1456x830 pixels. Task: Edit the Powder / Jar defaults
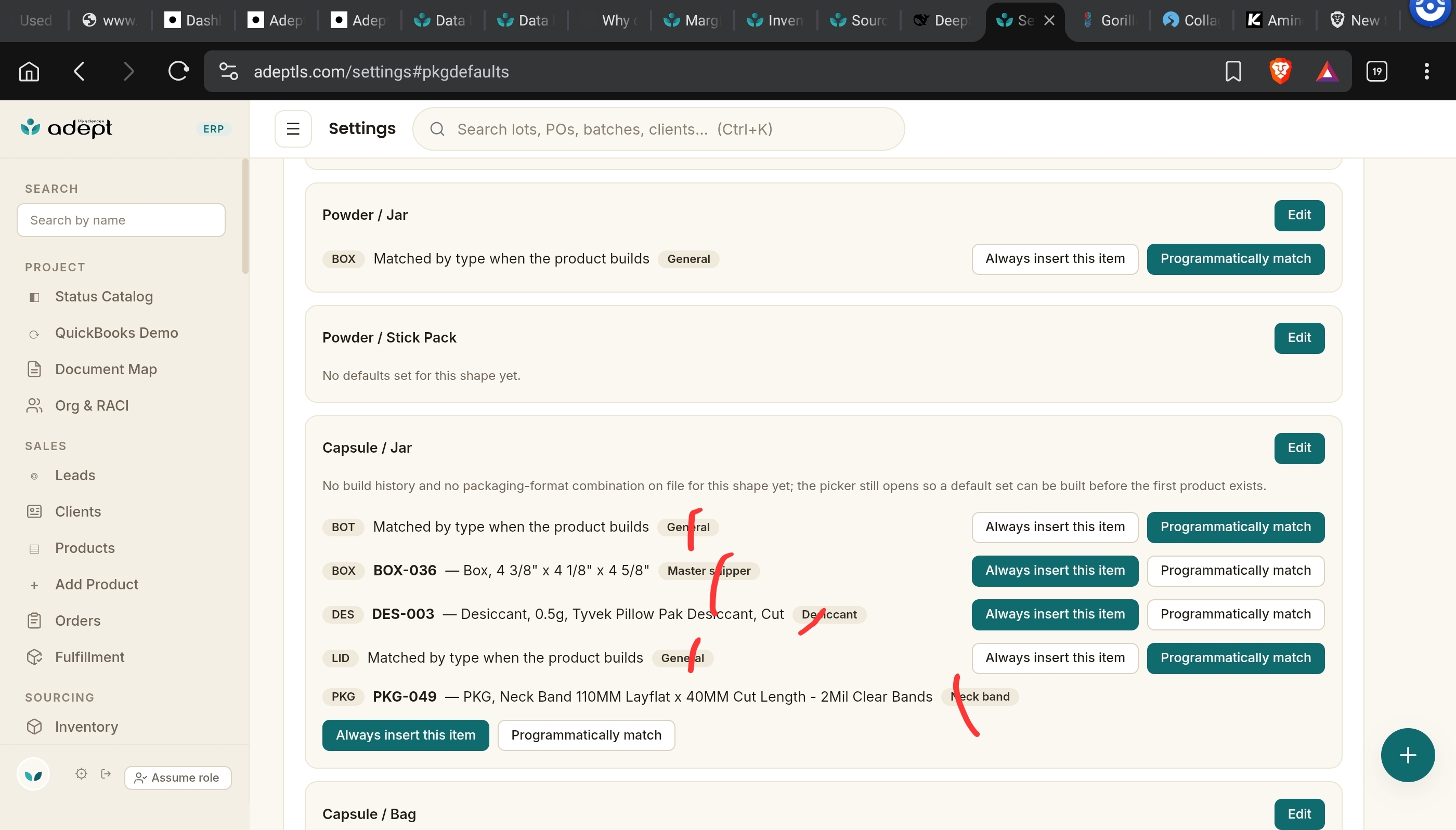(1298, 216)
